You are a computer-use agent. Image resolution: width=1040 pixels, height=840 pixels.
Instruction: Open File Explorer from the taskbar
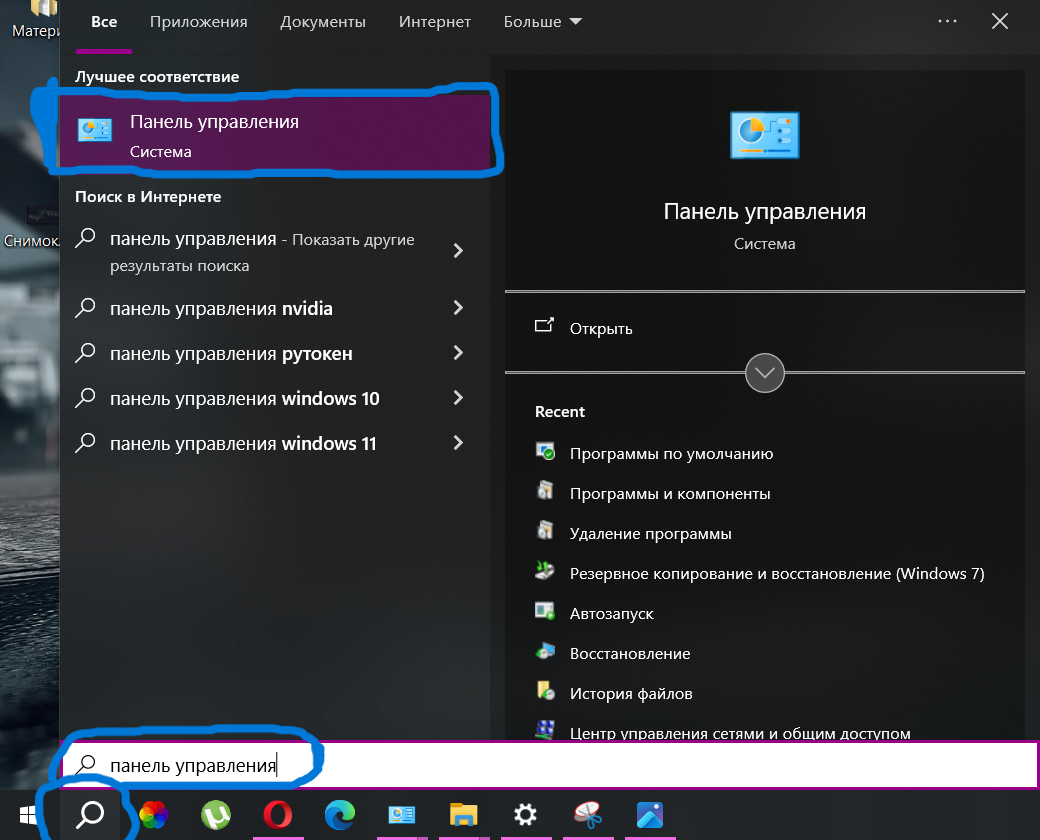pyautogui.click(x=464, y=815)
